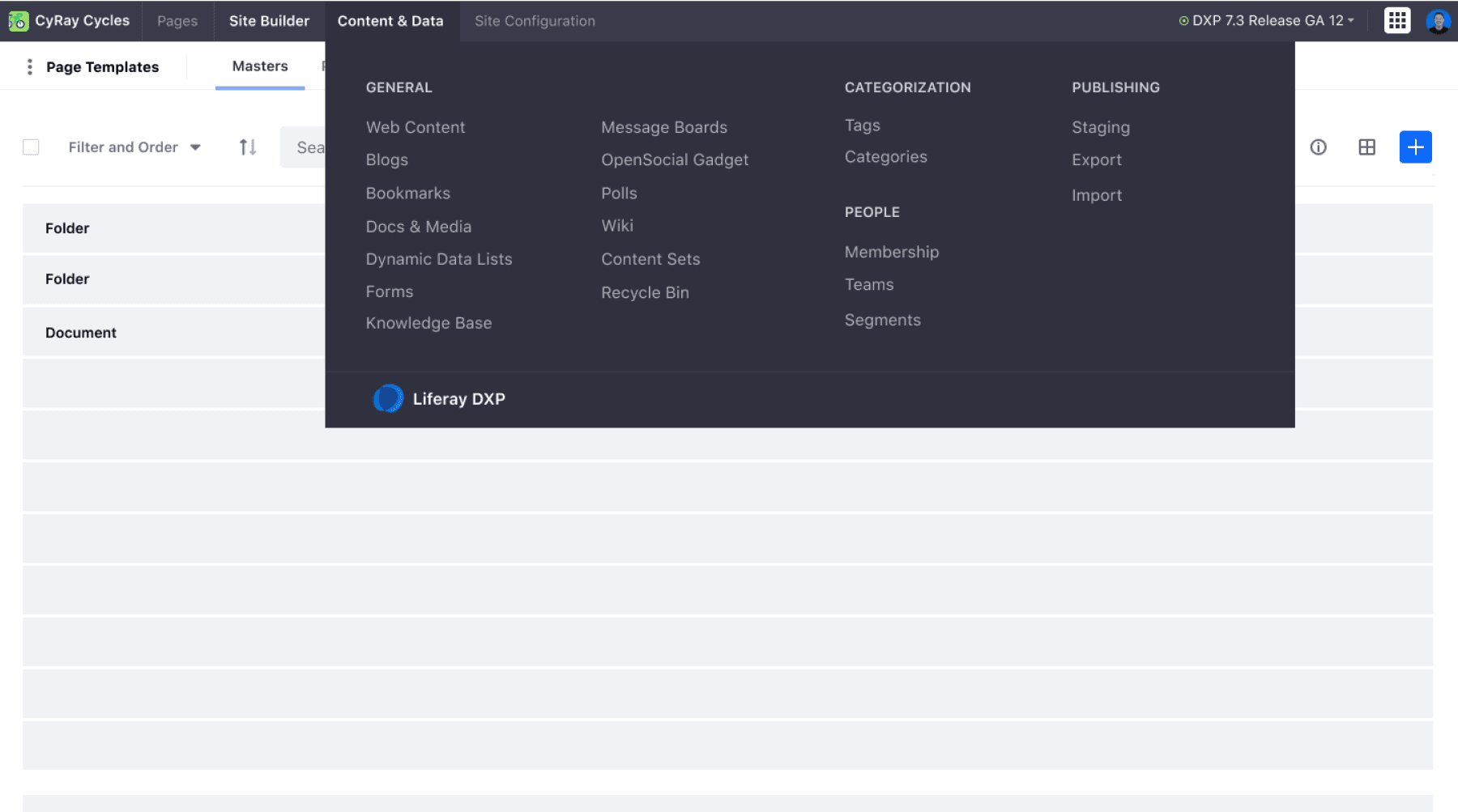Open Docs & Media link
1458x812 pixels.
[418, 227]
